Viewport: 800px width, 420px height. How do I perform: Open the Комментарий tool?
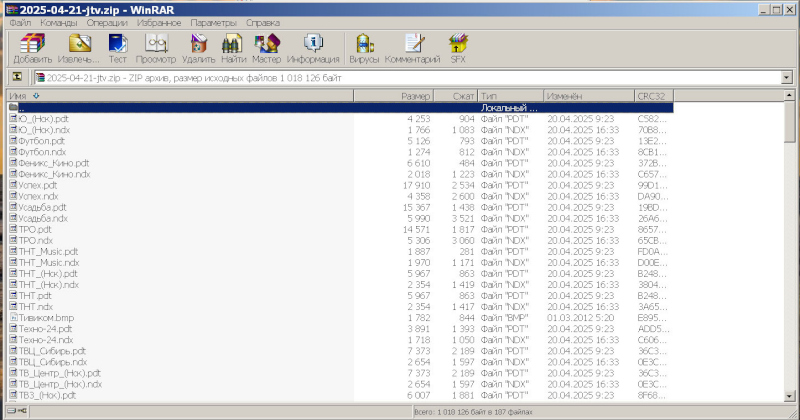coord(412,44)
